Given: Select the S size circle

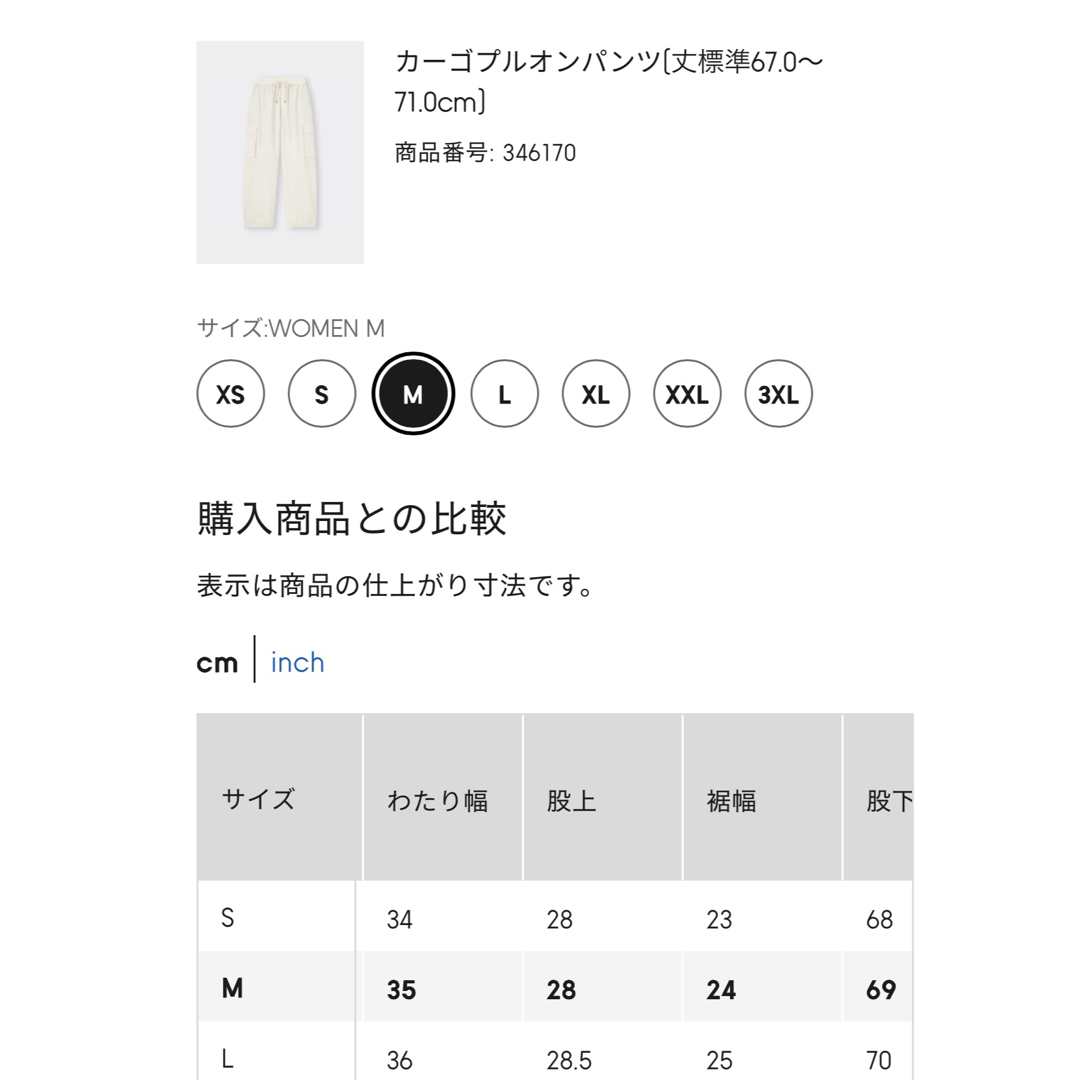Looking at the screenshot, I should click(x=322, y=394).
